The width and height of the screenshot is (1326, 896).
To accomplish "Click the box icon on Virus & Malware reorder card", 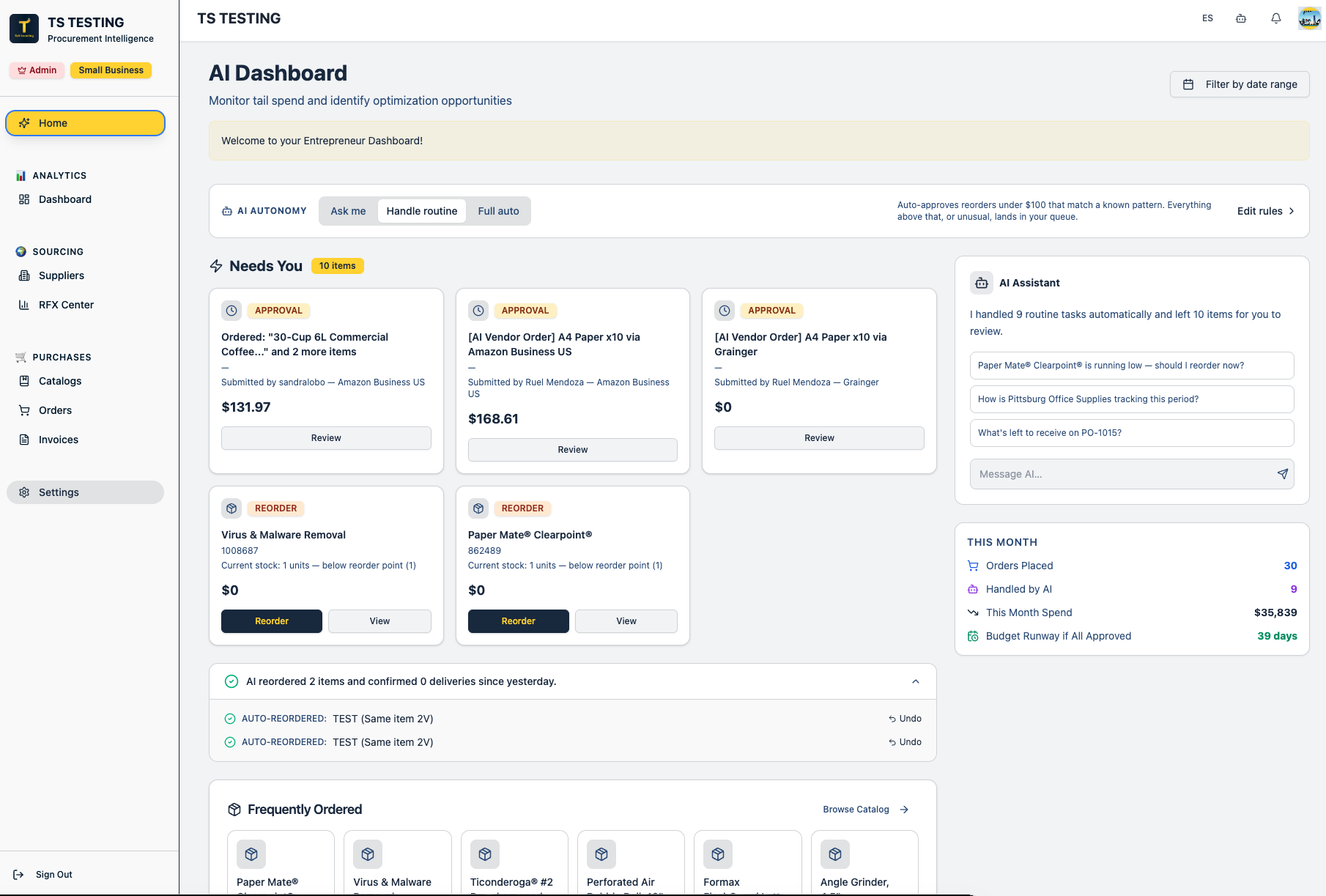I will [232, 508].
